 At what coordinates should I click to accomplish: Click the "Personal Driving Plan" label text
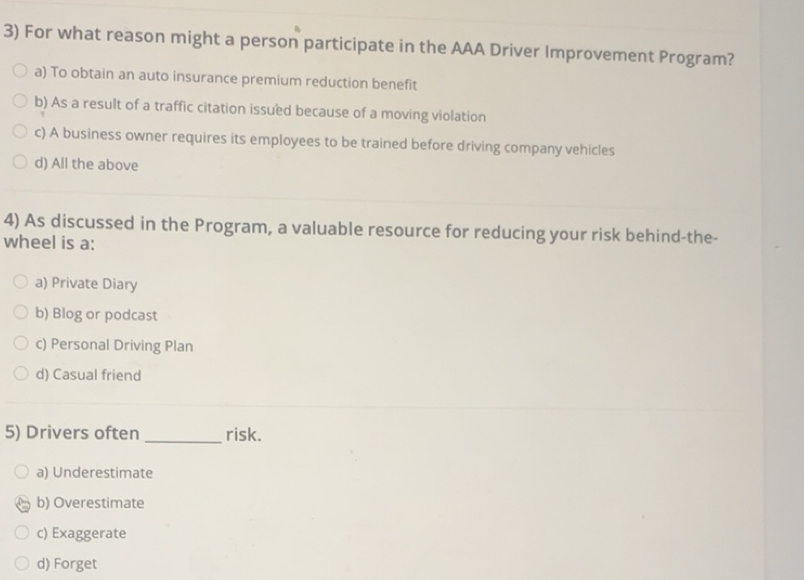(x=114, y=345)
